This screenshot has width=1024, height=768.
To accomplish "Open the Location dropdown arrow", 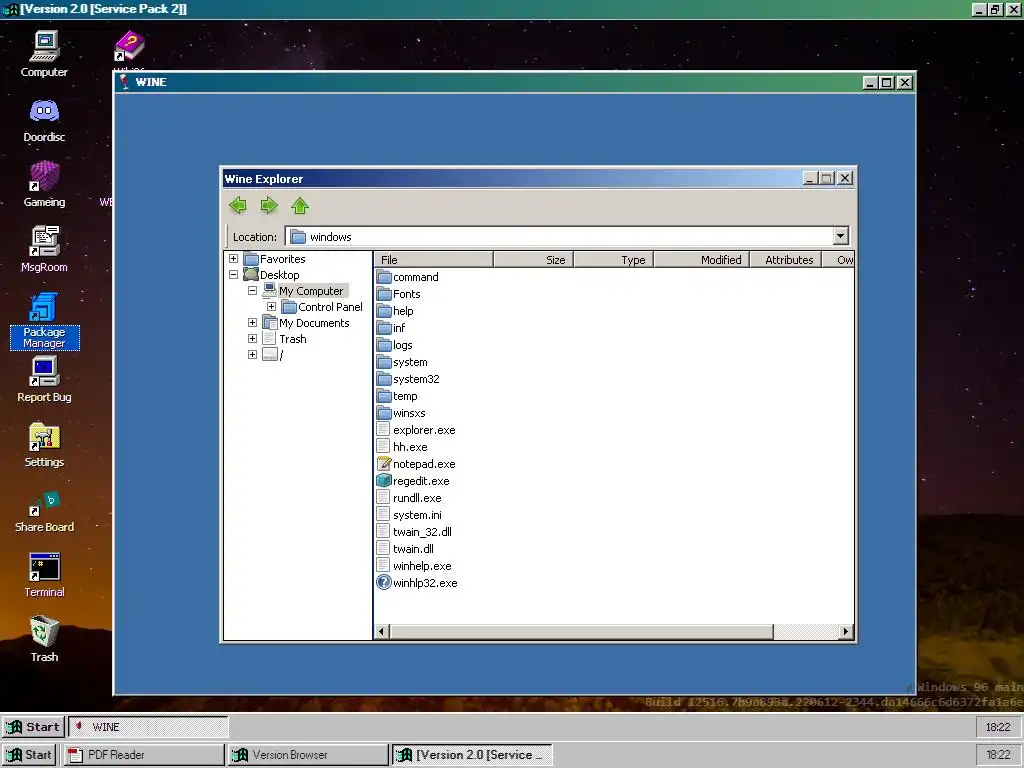I will [840, 236].
